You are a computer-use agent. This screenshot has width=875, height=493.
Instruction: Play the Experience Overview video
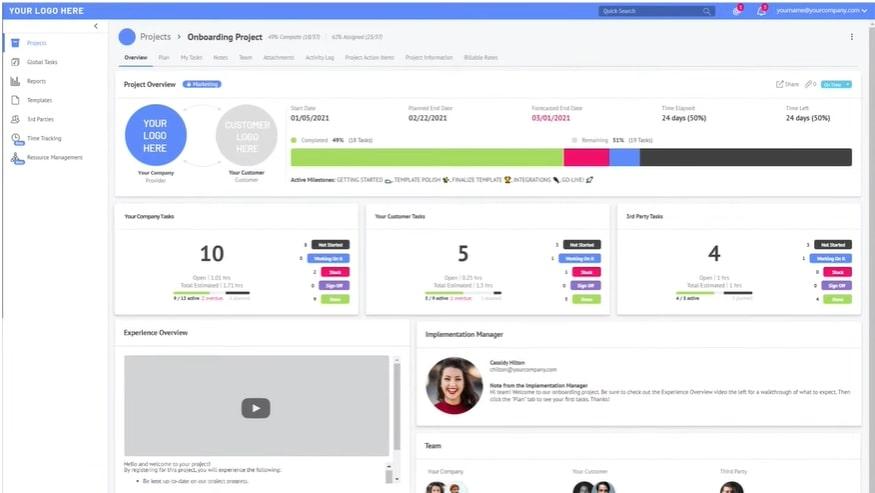(x=256, y=407)
